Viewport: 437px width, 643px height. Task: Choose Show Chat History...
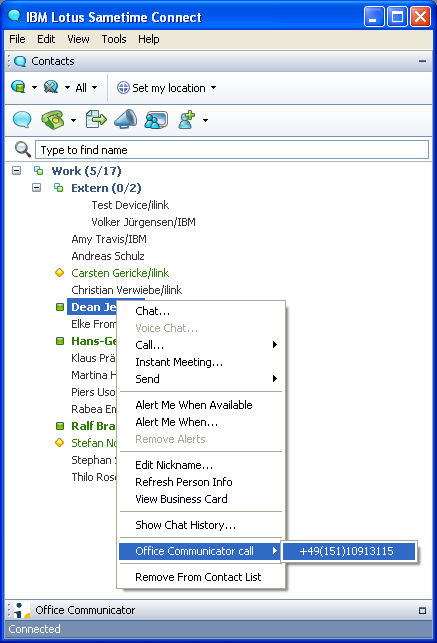point(201,525)
